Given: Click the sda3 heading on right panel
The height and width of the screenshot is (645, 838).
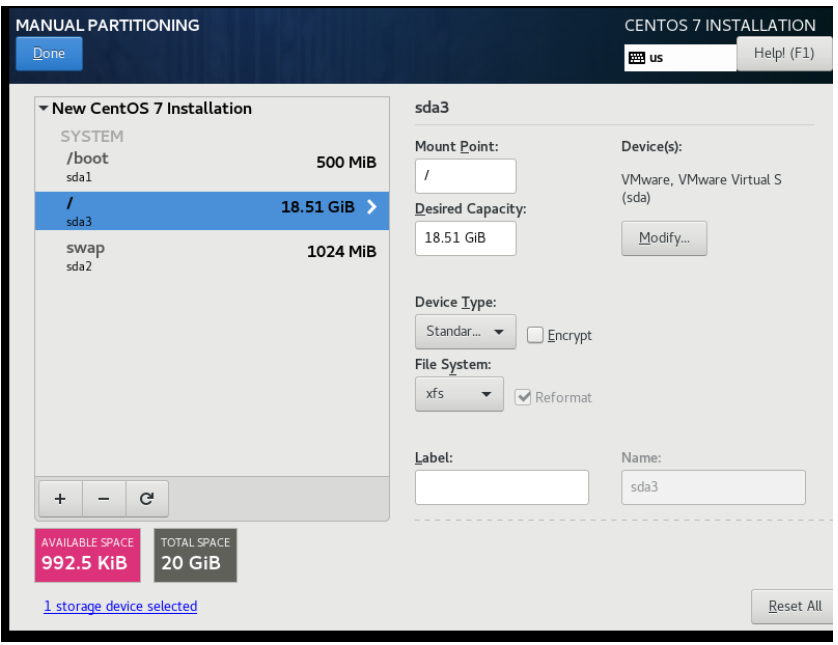Looking at the screenshot, I should [432, 107].
